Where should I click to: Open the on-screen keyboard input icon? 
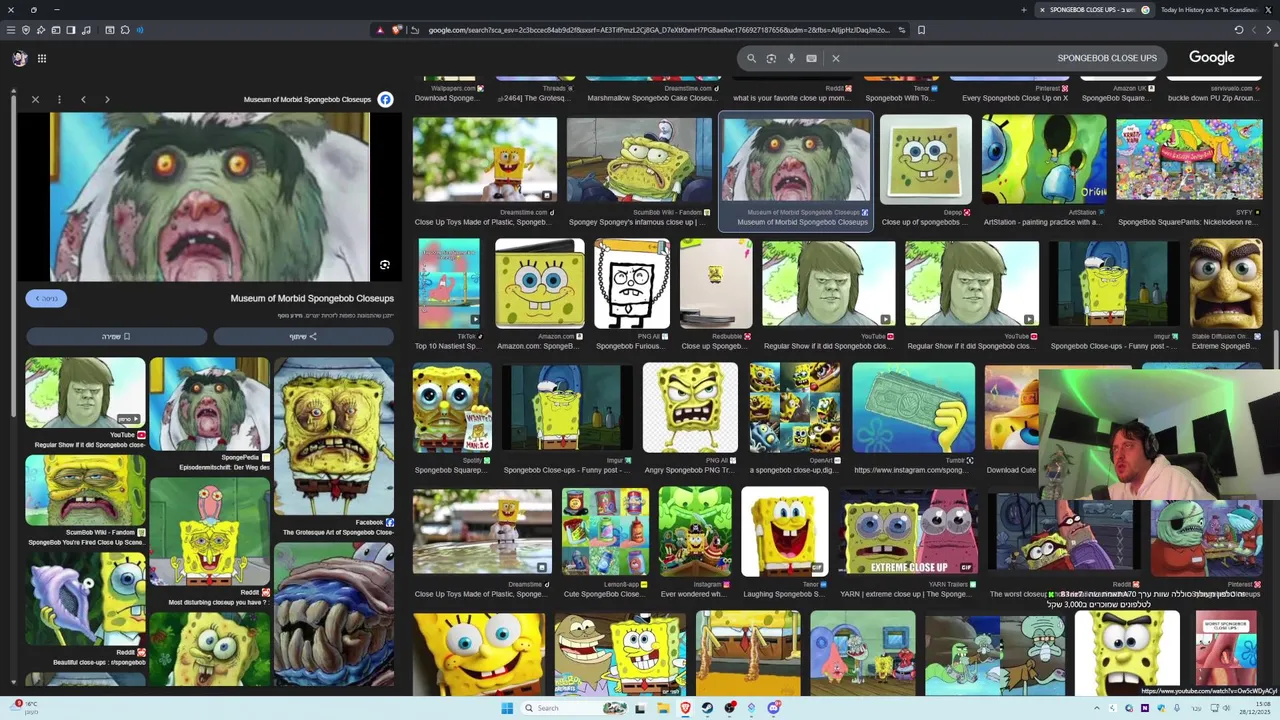tap(811, 58)
